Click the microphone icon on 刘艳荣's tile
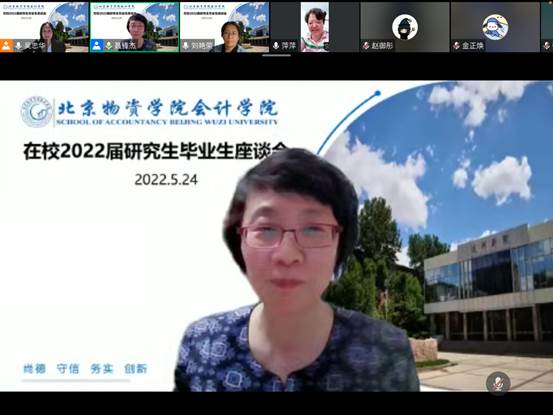Image resolution: width=553 pixels, height=415 pixels. [x=186, y=46]
